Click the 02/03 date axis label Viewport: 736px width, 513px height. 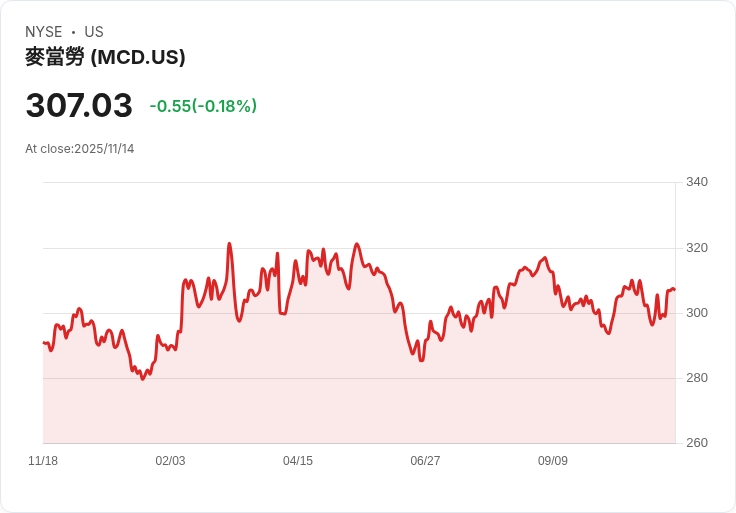tap(170, 461)
